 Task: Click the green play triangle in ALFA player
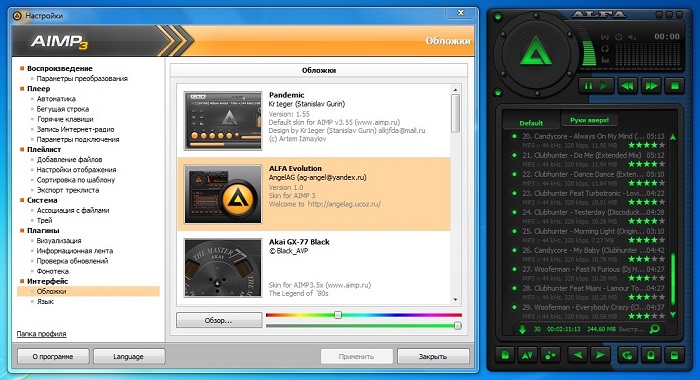pos(604,85)
